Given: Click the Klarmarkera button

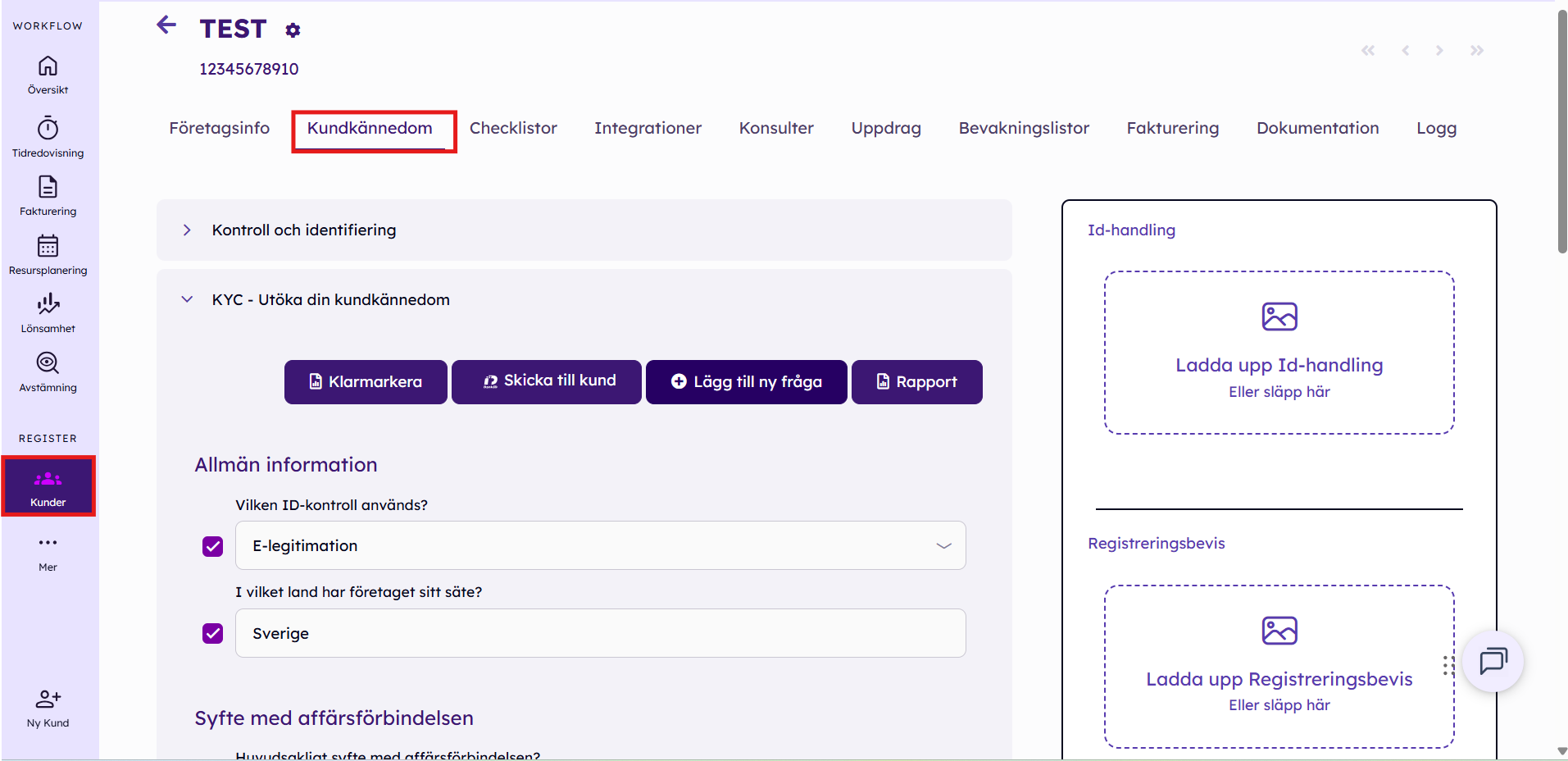Looking at the screenshot, I should point(366,382).
